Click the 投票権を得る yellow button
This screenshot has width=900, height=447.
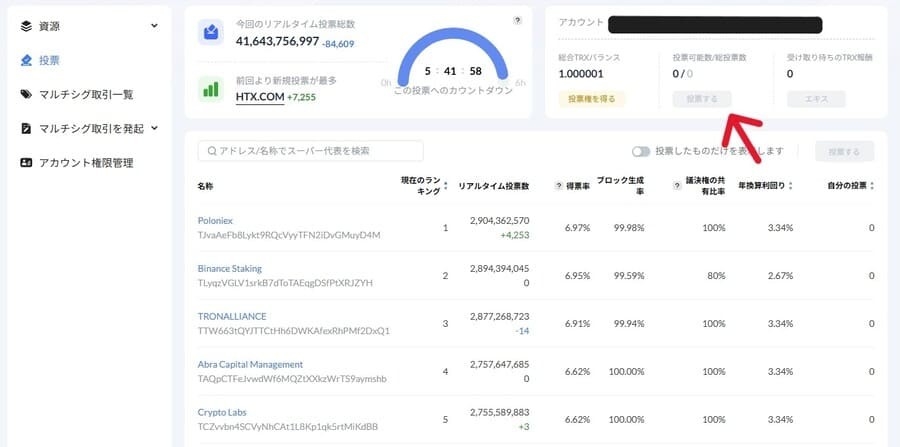pos(592,99)
